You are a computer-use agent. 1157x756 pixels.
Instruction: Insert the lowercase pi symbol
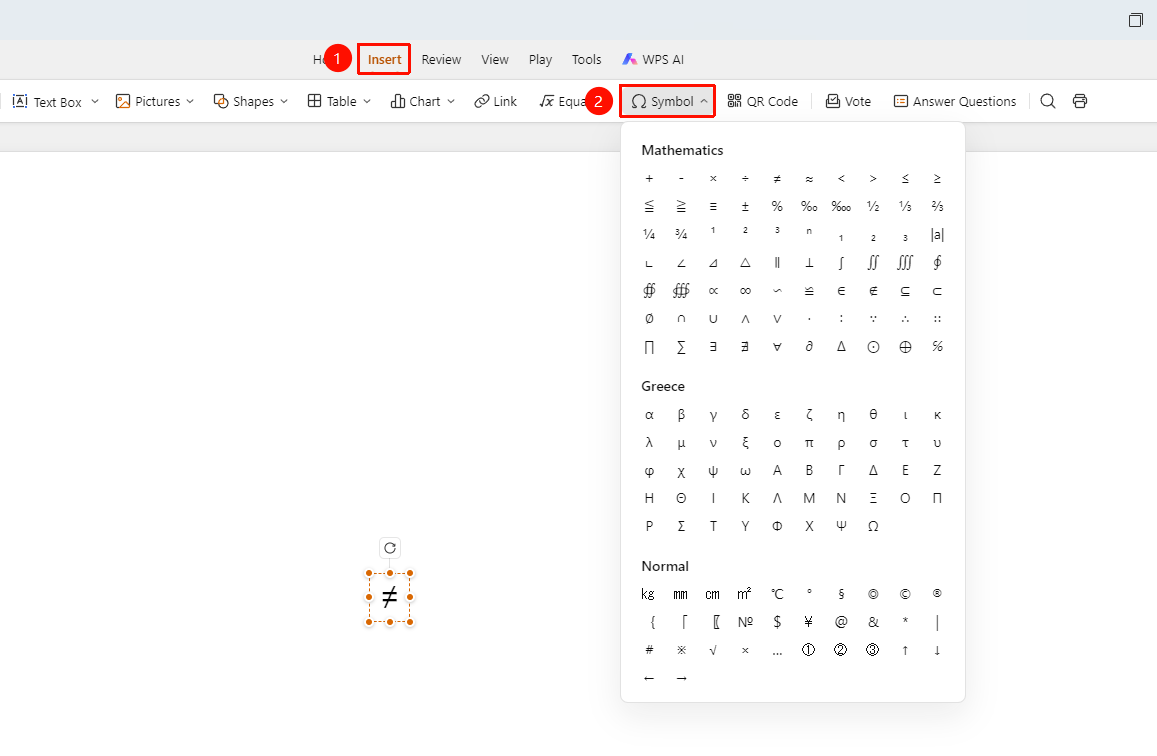pyautogui.click(x=809, y=443)
